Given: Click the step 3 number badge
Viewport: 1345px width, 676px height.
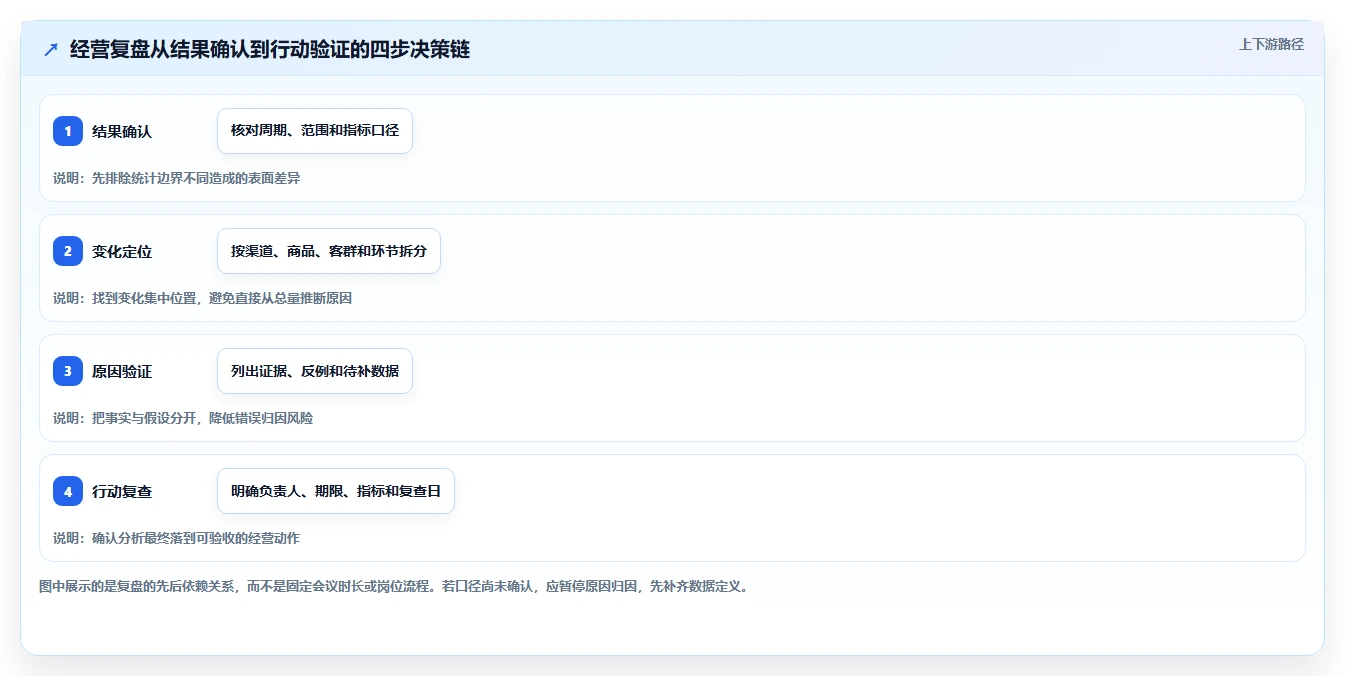Looking at the screenshot, I should (68, 371).
